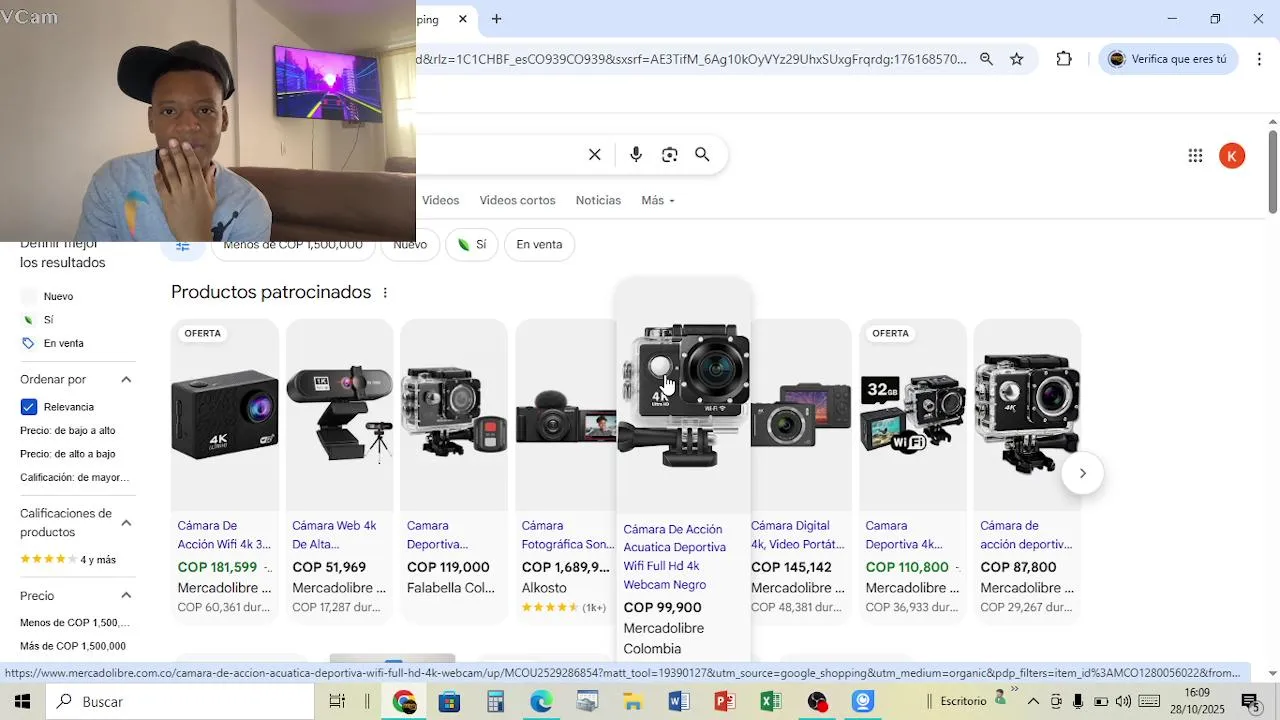This screenshot has height=720, width=1280.
Task: Show next sponsored products with arrow
Action: click(x=1082, y=473)
